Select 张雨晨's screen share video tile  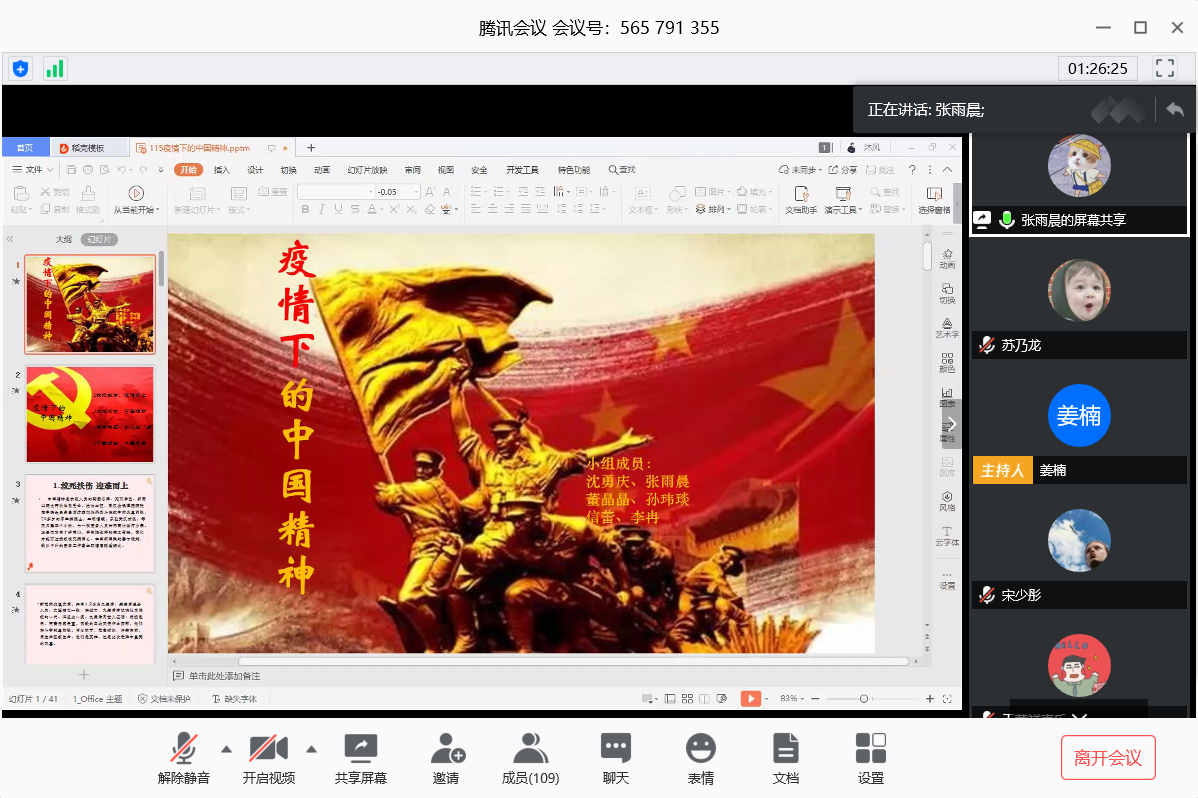point(1079,183)
